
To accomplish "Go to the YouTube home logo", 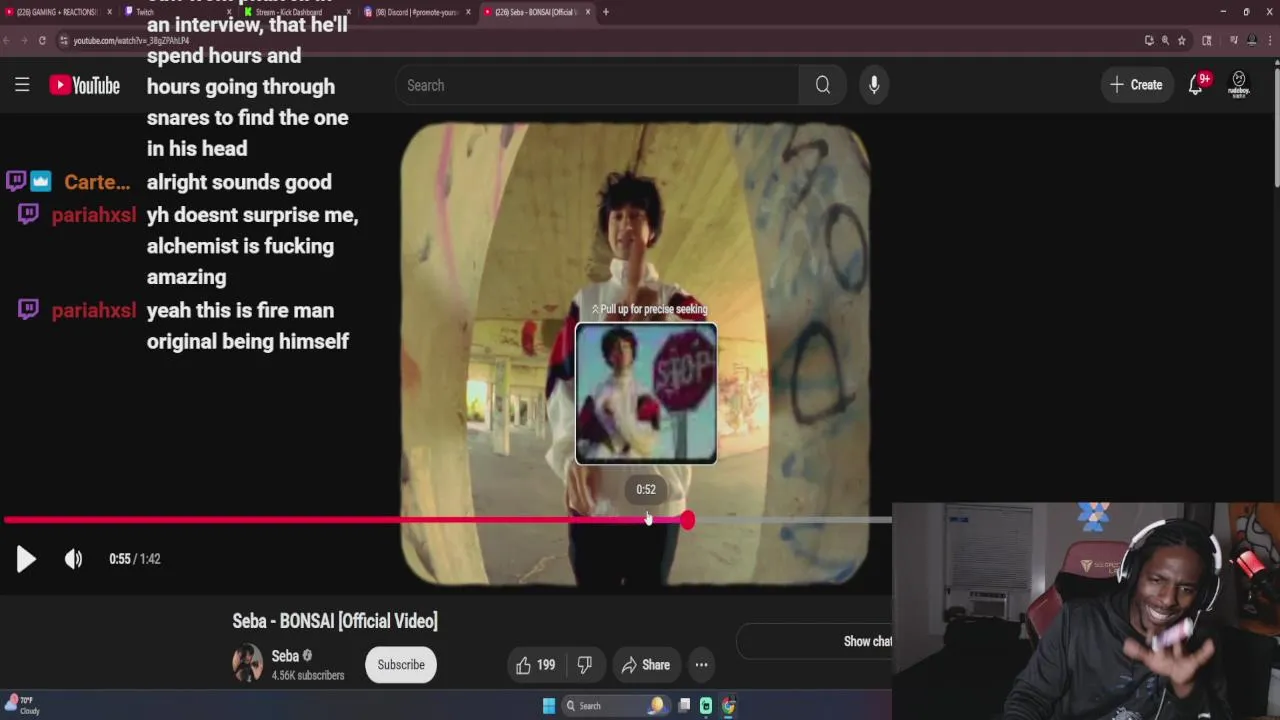I will click(x=85, y=85).
